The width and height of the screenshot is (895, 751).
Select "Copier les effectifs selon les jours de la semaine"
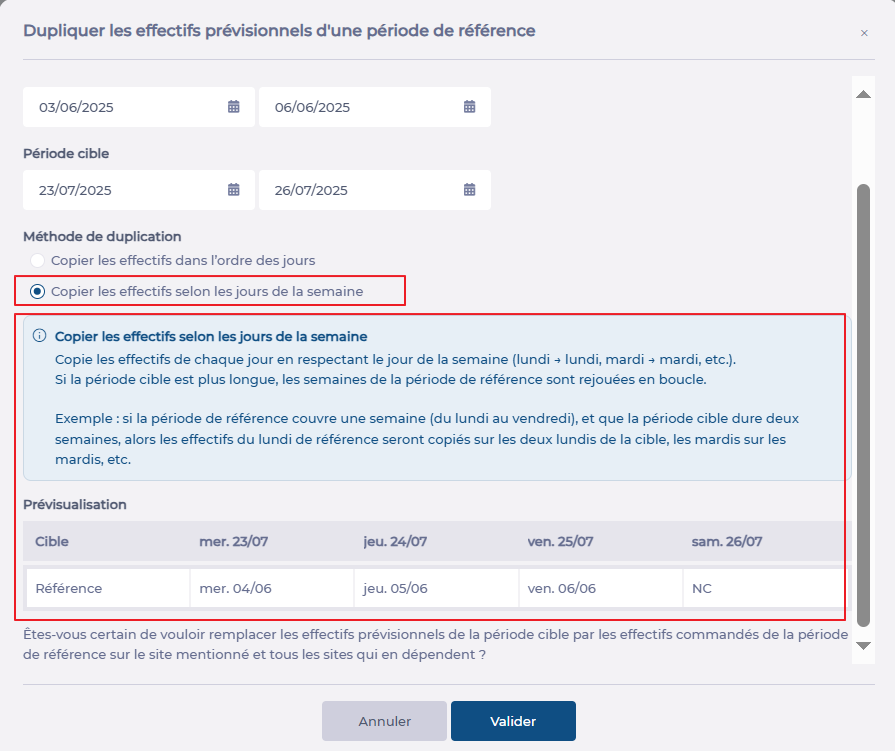click(38, 292)
